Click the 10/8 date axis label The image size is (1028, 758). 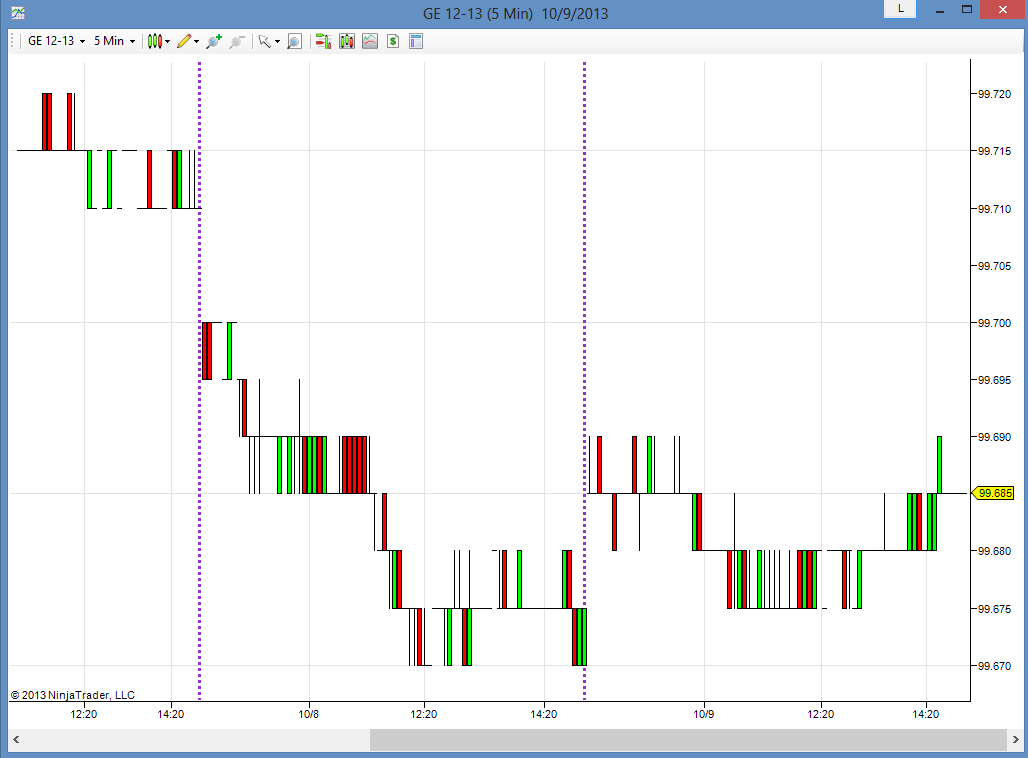pyautogui.click(x=309, y=713)
